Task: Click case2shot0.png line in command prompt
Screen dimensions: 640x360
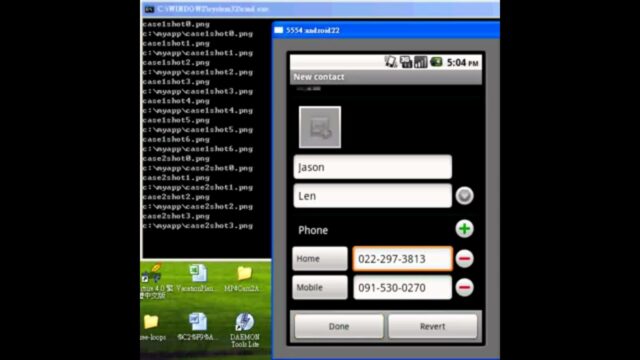Action: (176, 158)
